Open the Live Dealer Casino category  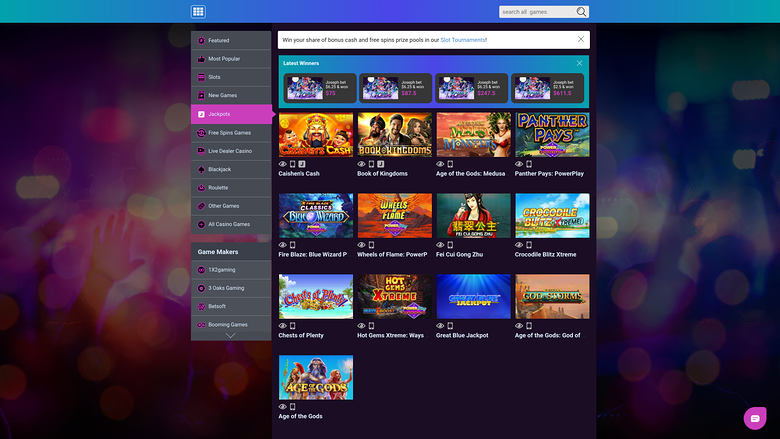pyautogui.click(x=231, y=151)
